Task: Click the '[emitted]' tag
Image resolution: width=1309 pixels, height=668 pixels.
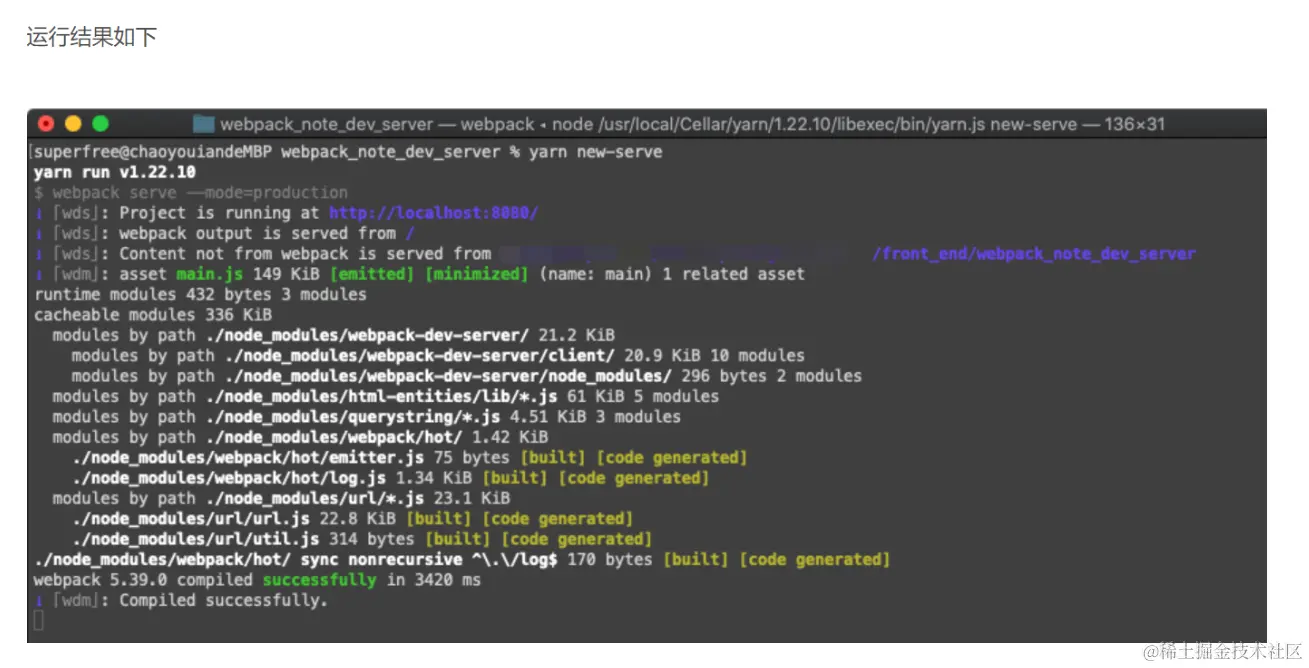Action: pyautogui.click(x=371, y=274)
